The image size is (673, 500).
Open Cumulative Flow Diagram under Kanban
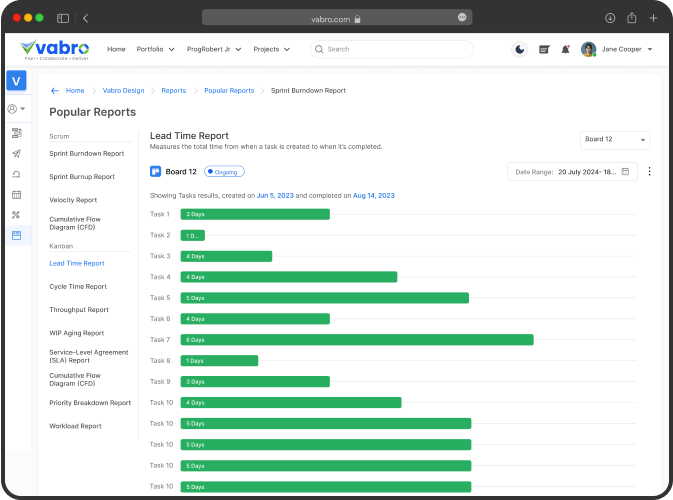[x=75, y=379]
